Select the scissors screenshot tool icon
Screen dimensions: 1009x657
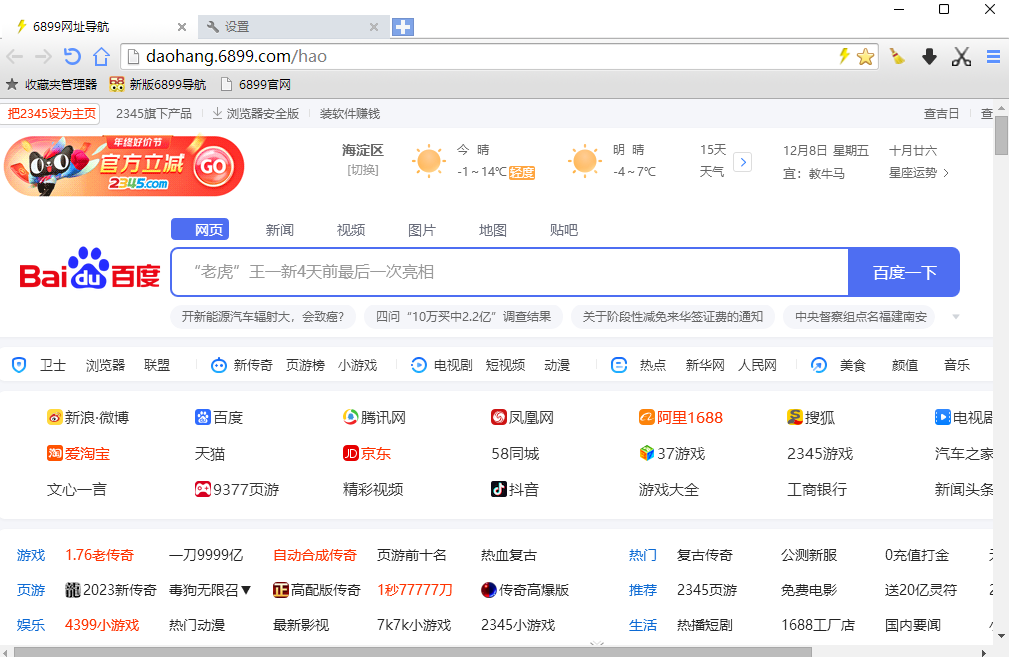pos(960,57)
